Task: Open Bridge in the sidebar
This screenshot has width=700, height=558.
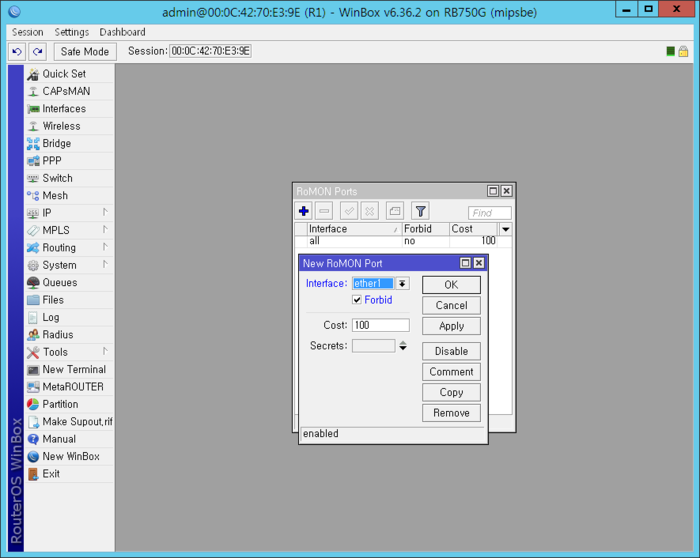Action: click(69, 143)
